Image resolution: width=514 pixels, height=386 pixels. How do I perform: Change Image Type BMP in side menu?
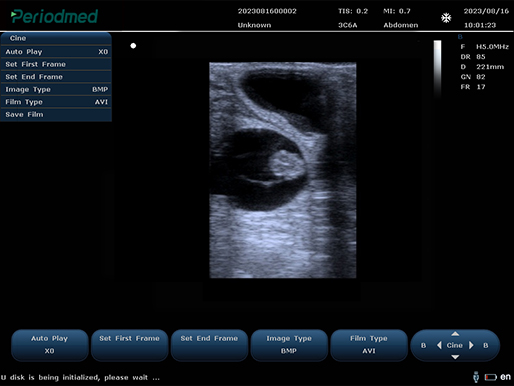point(56,89)
